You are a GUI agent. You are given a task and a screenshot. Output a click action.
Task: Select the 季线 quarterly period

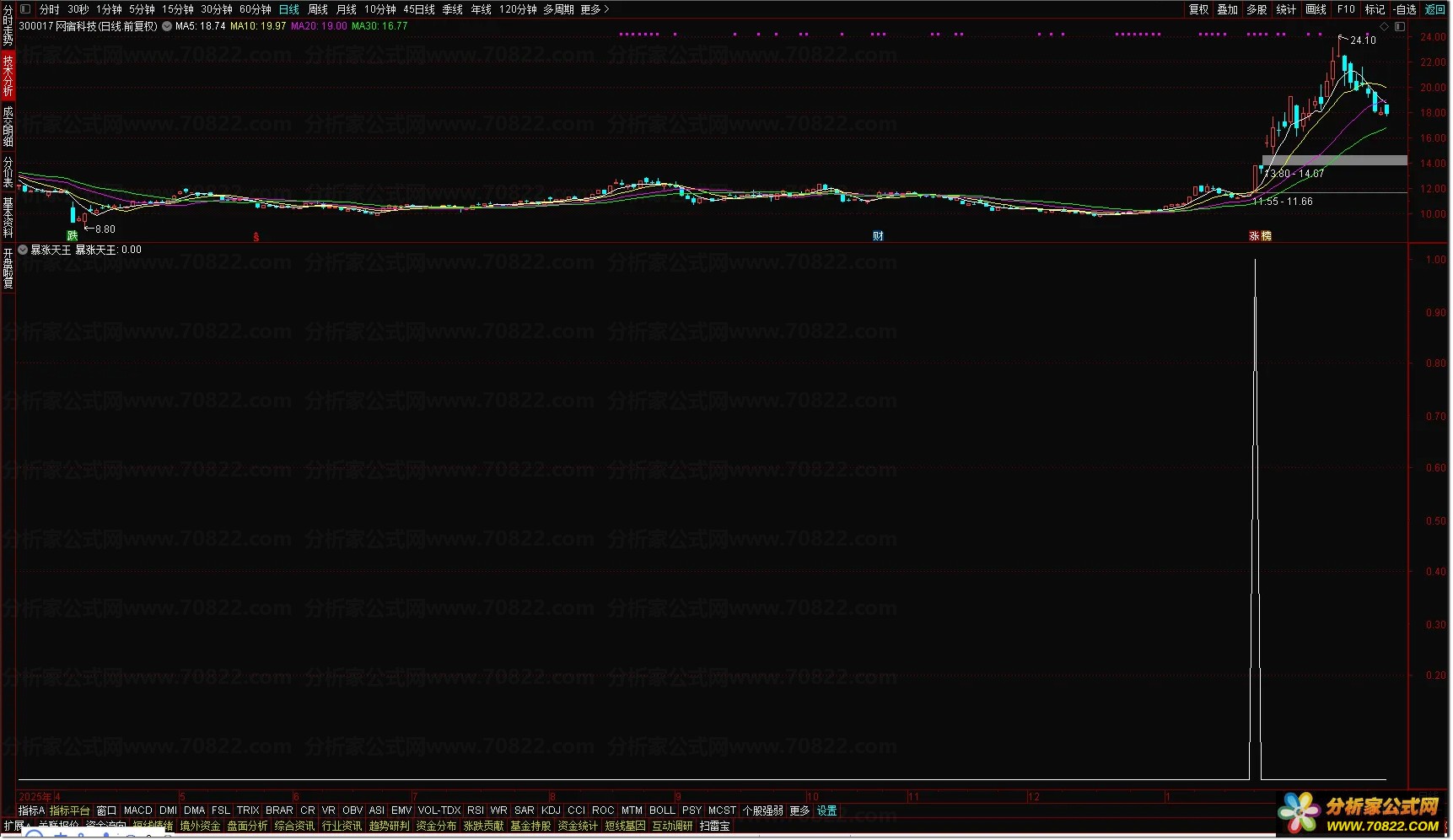tap(452, 9)
